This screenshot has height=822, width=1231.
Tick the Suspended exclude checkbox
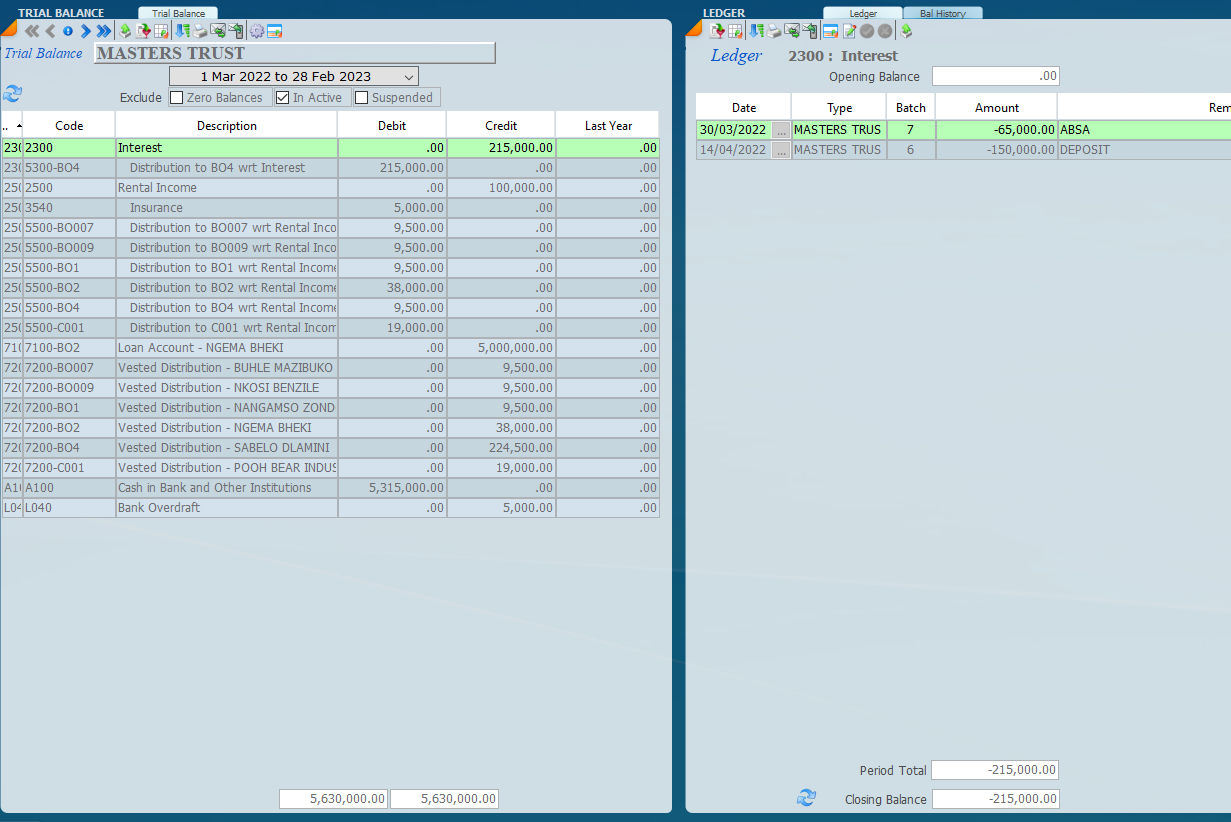pyautogui.click(x=362, y=98)
